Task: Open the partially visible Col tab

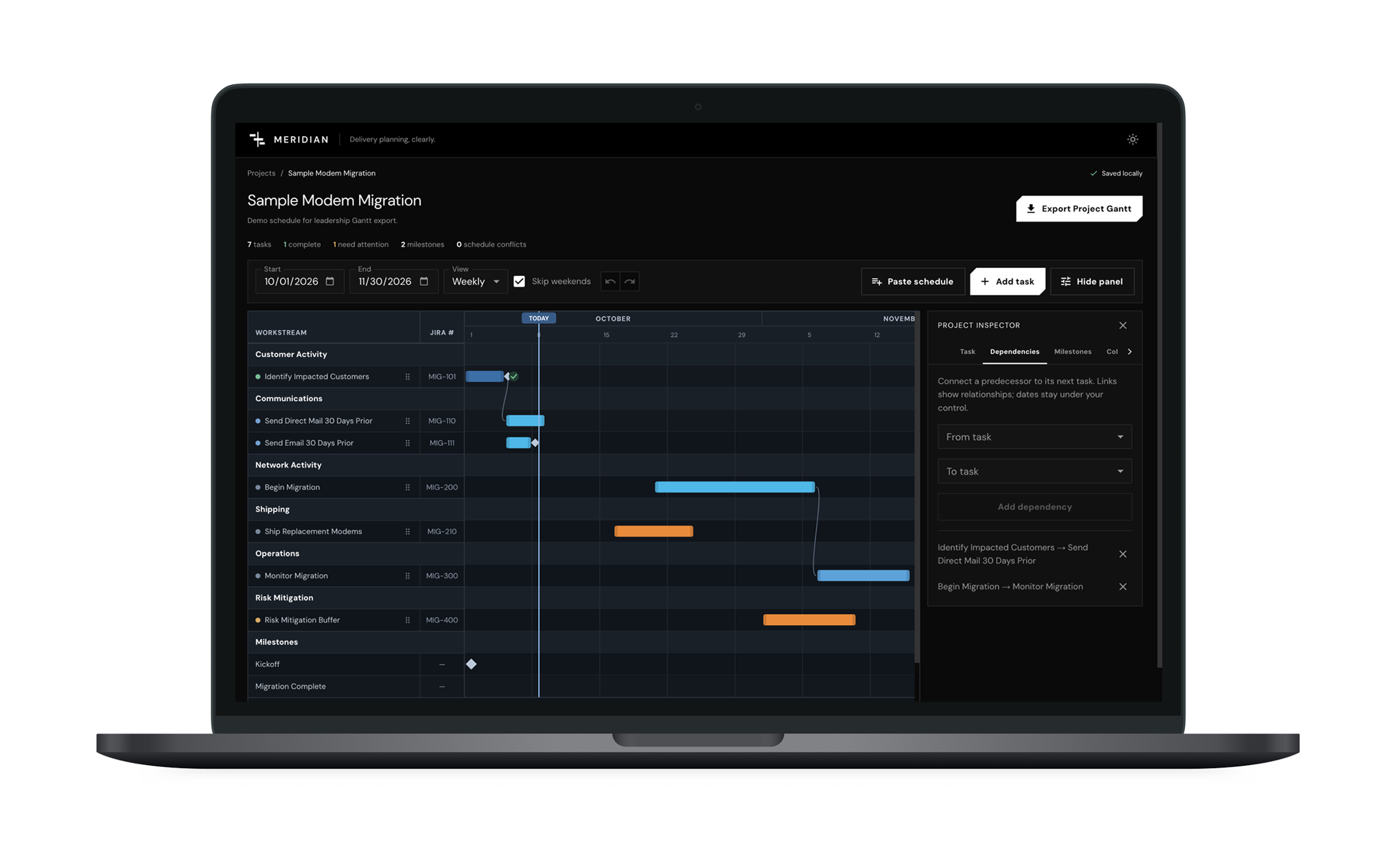Action: click(1111, 351)
